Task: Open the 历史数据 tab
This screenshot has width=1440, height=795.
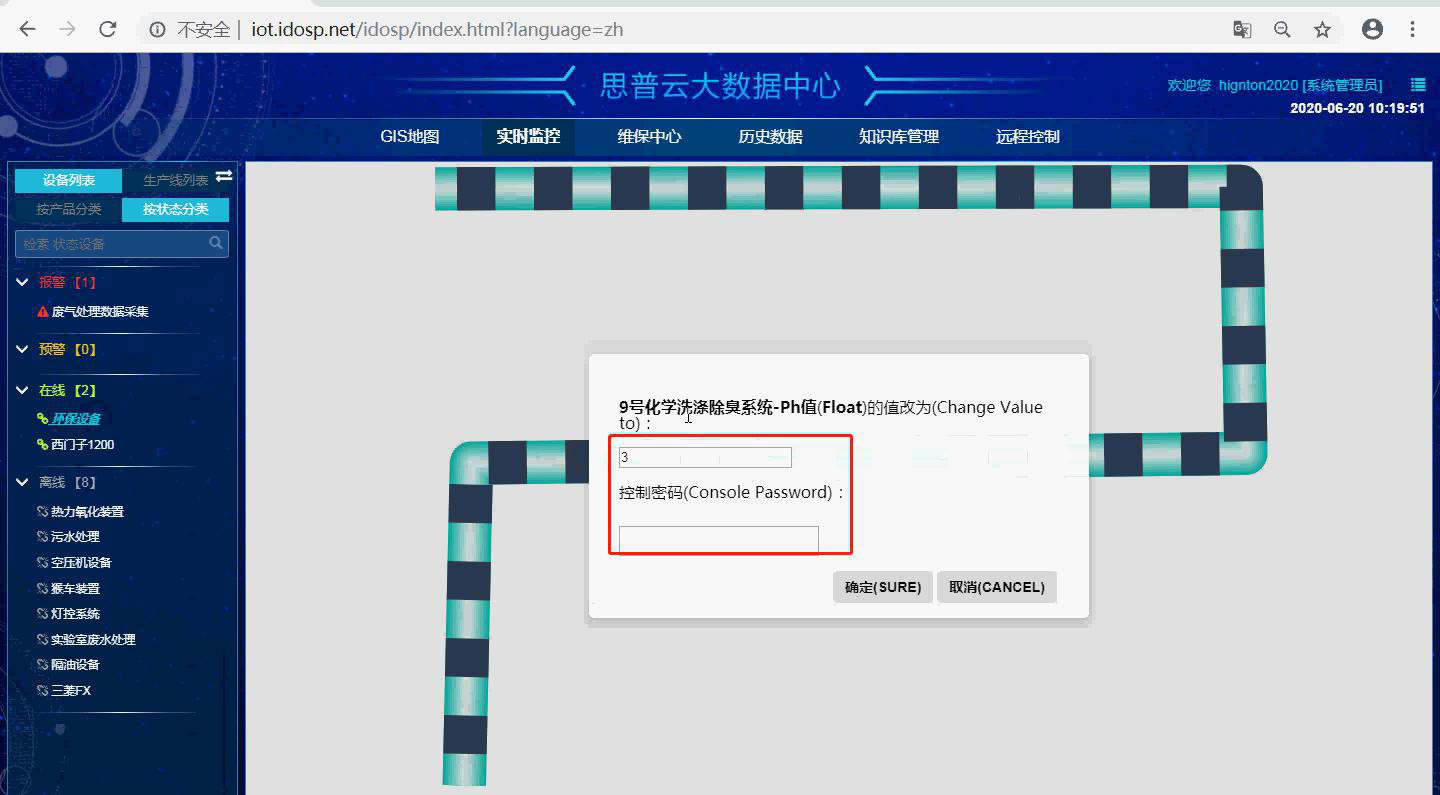Action: tap(770, 137)
